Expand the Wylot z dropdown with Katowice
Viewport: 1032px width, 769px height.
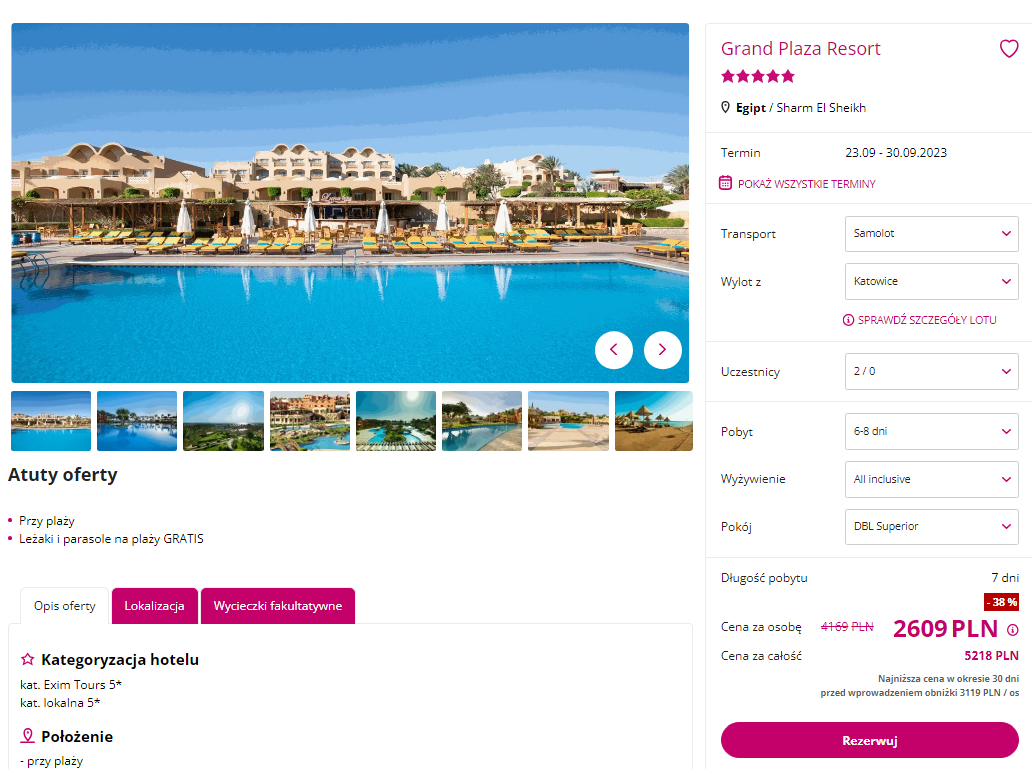click(931, 281)
